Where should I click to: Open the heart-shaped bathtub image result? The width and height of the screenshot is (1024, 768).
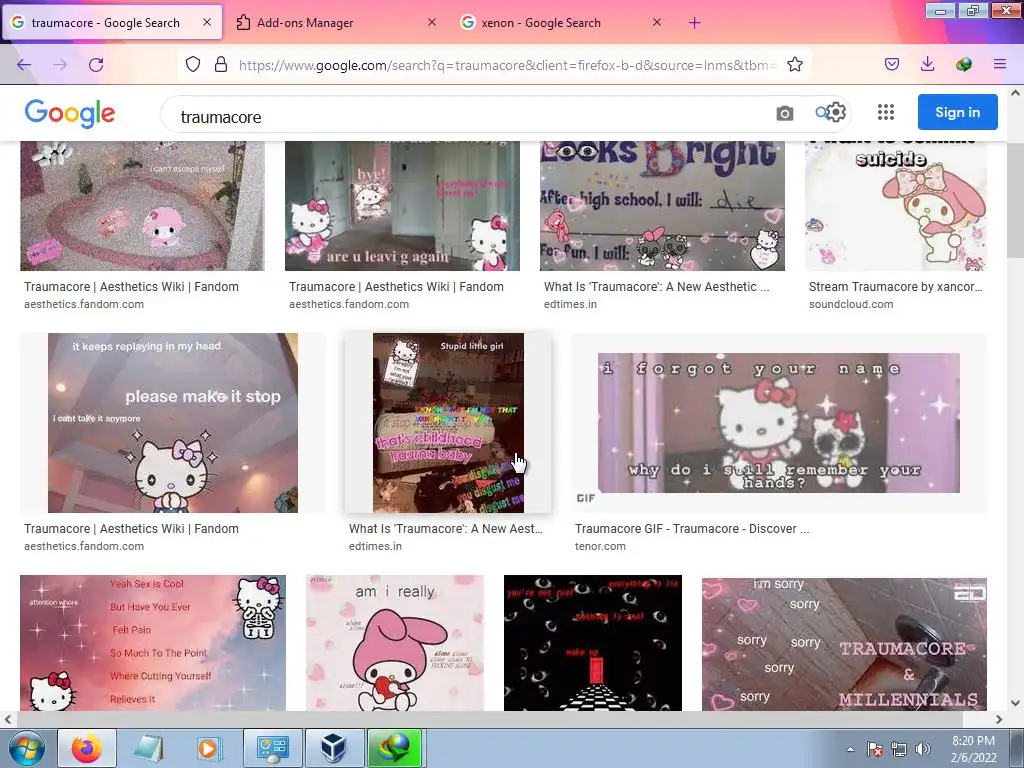[x=142, y=206]
